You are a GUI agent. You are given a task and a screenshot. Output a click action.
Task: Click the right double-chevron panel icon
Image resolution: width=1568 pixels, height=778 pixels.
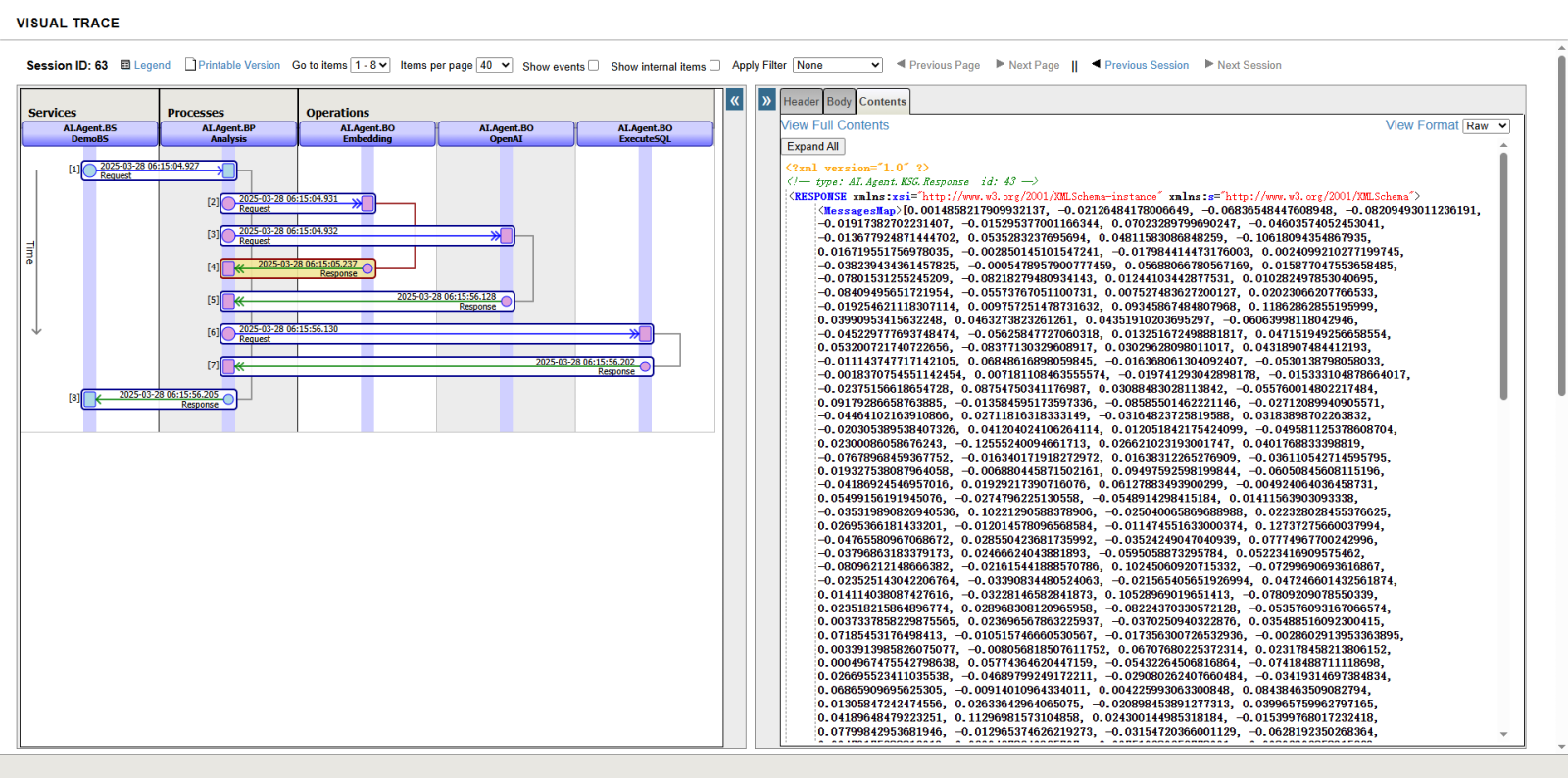[766, 100]
